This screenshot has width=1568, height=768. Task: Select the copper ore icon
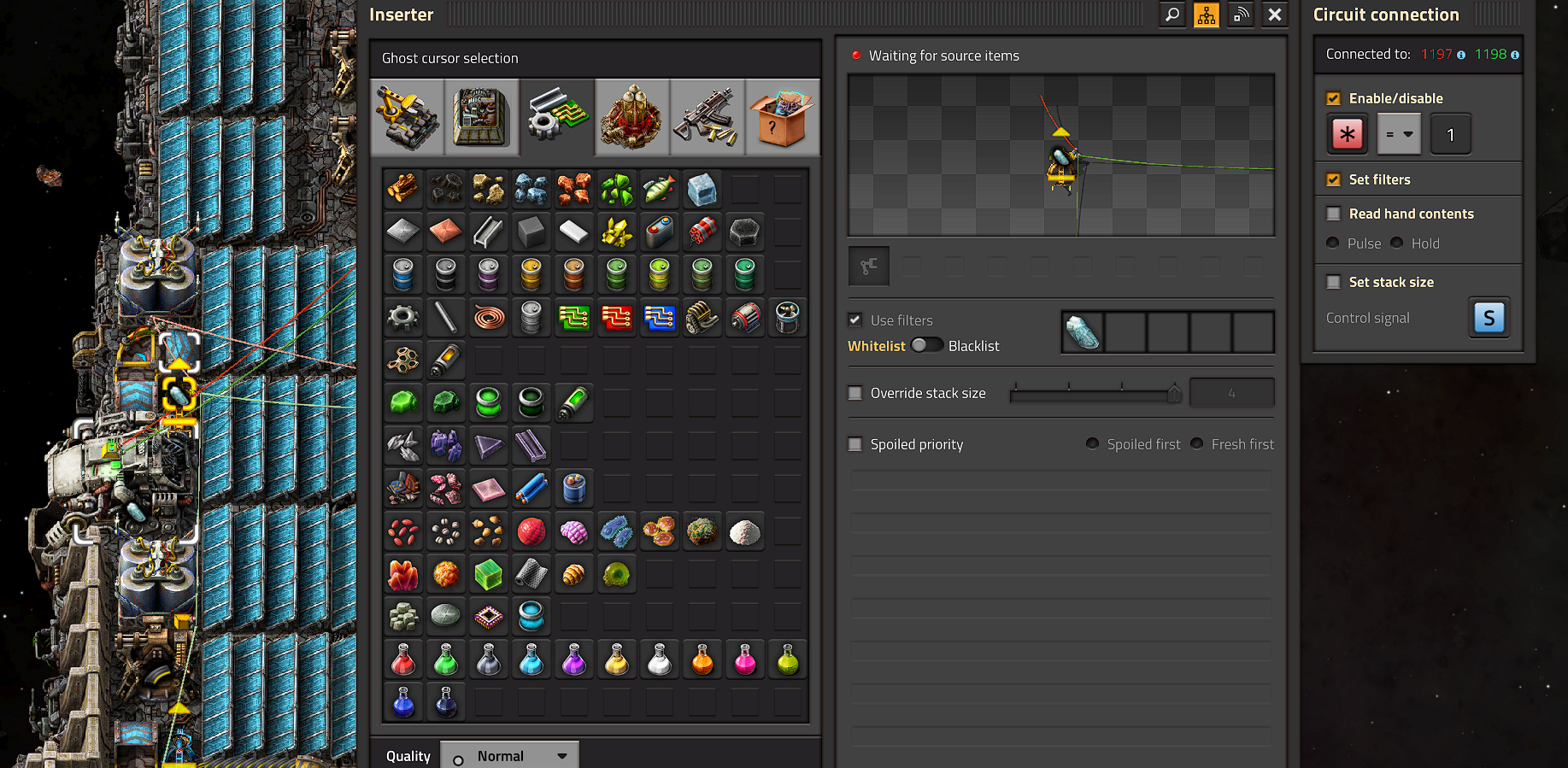(x=574, y=189)
